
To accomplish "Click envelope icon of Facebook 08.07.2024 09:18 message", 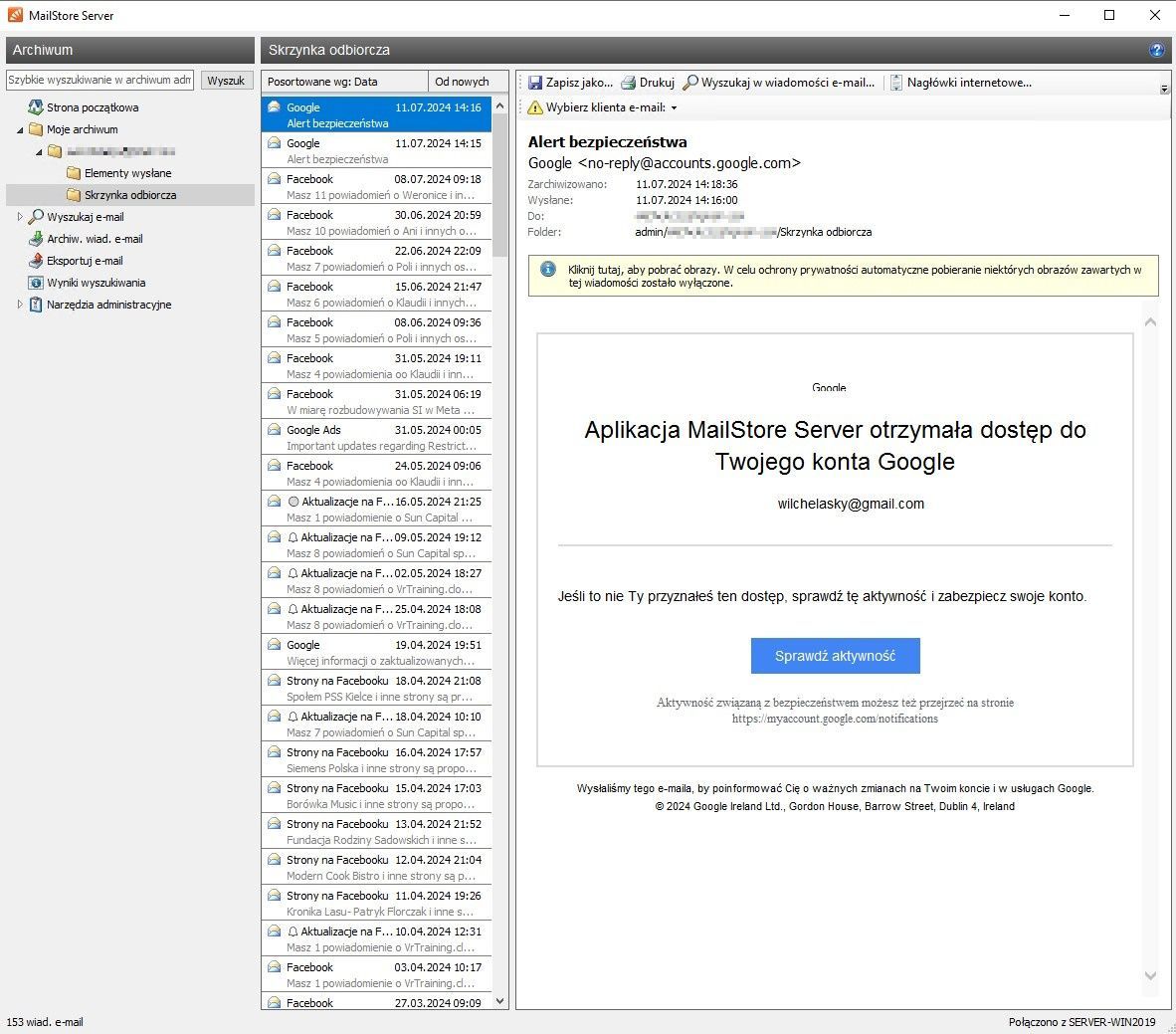I will coord(275,178).
